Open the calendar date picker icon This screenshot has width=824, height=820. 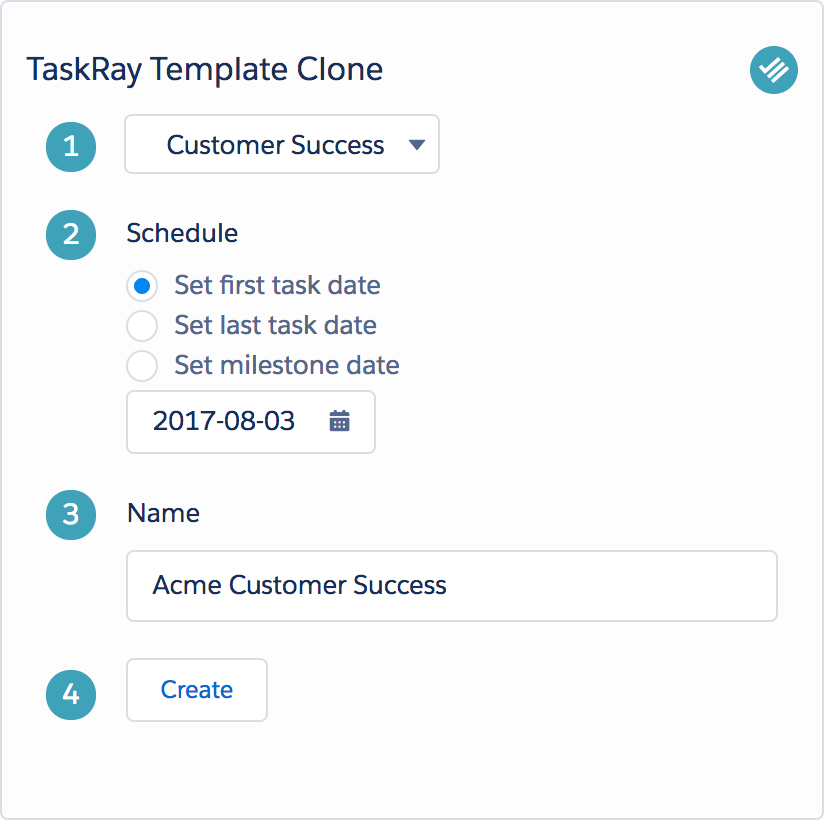tap(339, 421)
